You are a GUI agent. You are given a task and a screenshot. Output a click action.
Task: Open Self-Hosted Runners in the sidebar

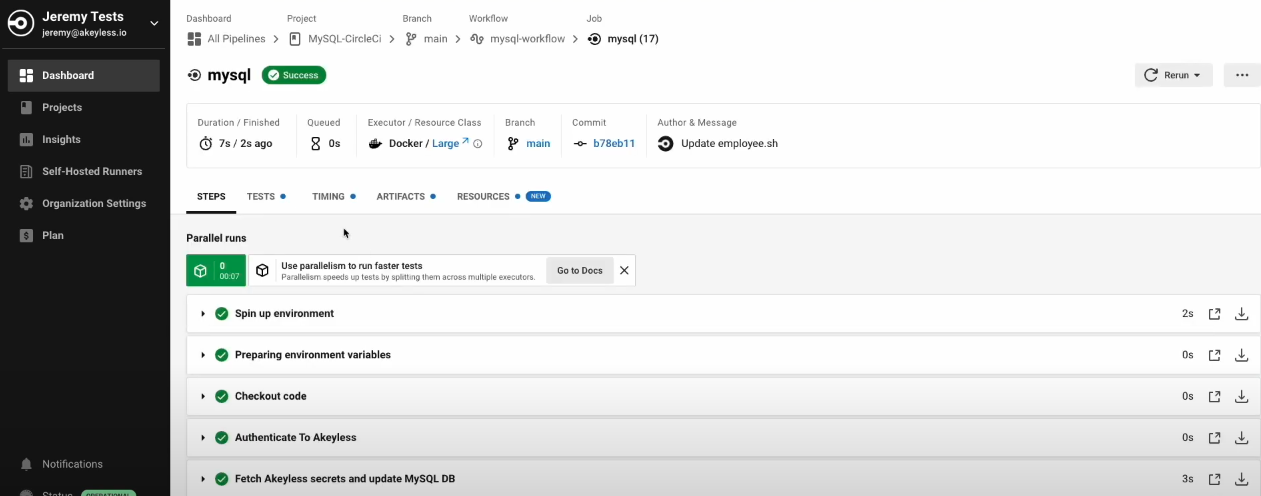click(84, 171)
